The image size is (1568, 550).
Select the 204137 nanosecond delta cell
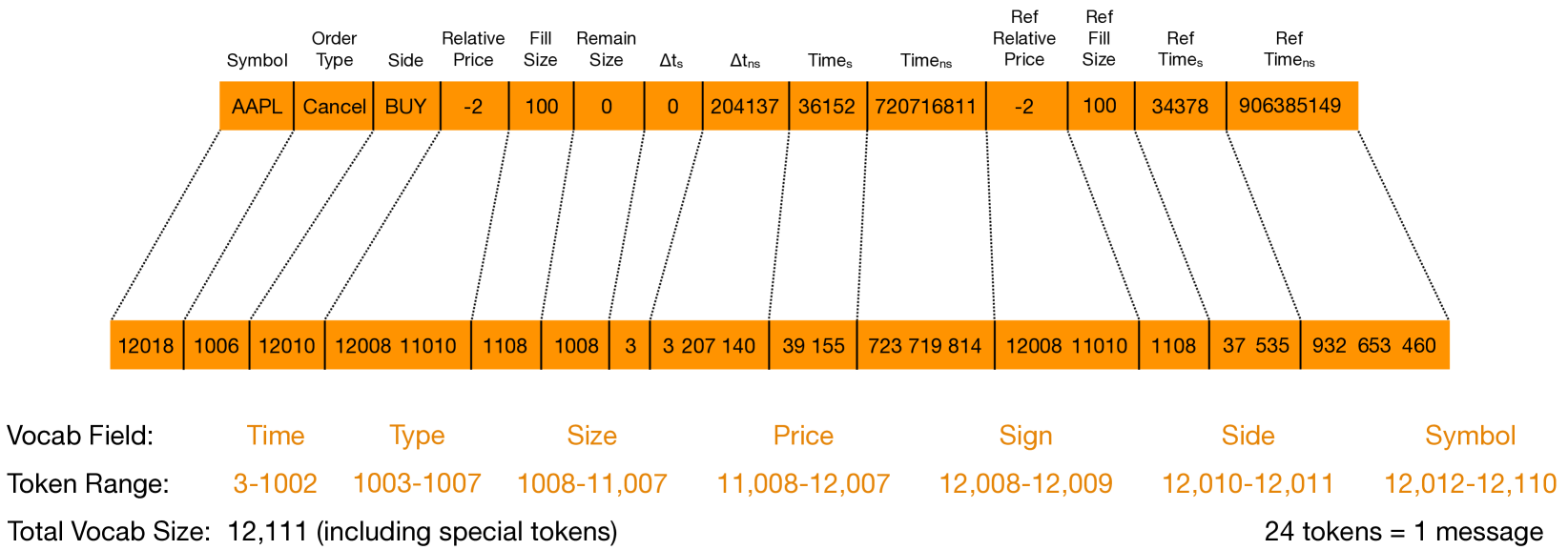click(x=744, y=107)
